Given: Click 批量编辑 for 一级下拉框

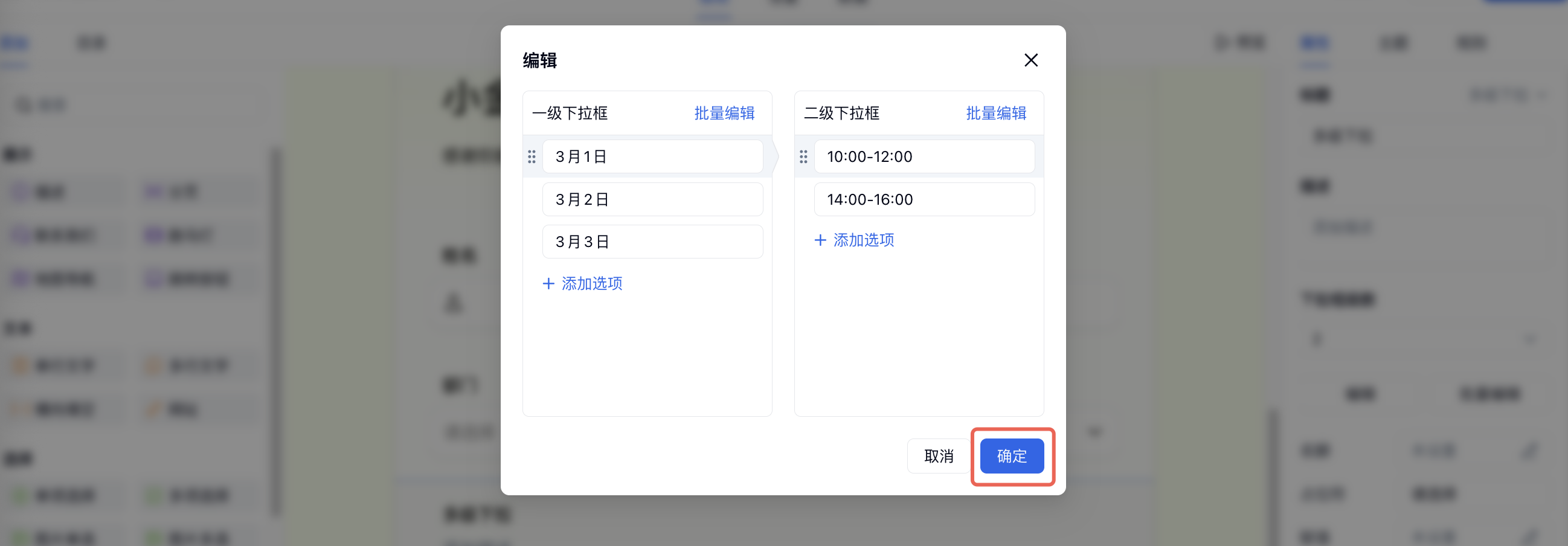Looking at the screenshot, I should [724, 113].
